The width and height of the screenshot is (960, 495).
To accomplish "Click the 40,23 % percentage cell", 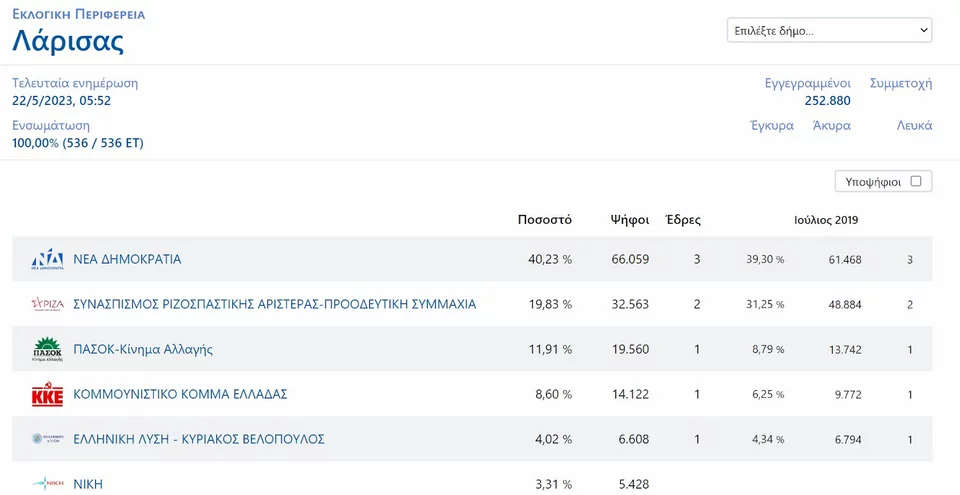I will [550, 259].
